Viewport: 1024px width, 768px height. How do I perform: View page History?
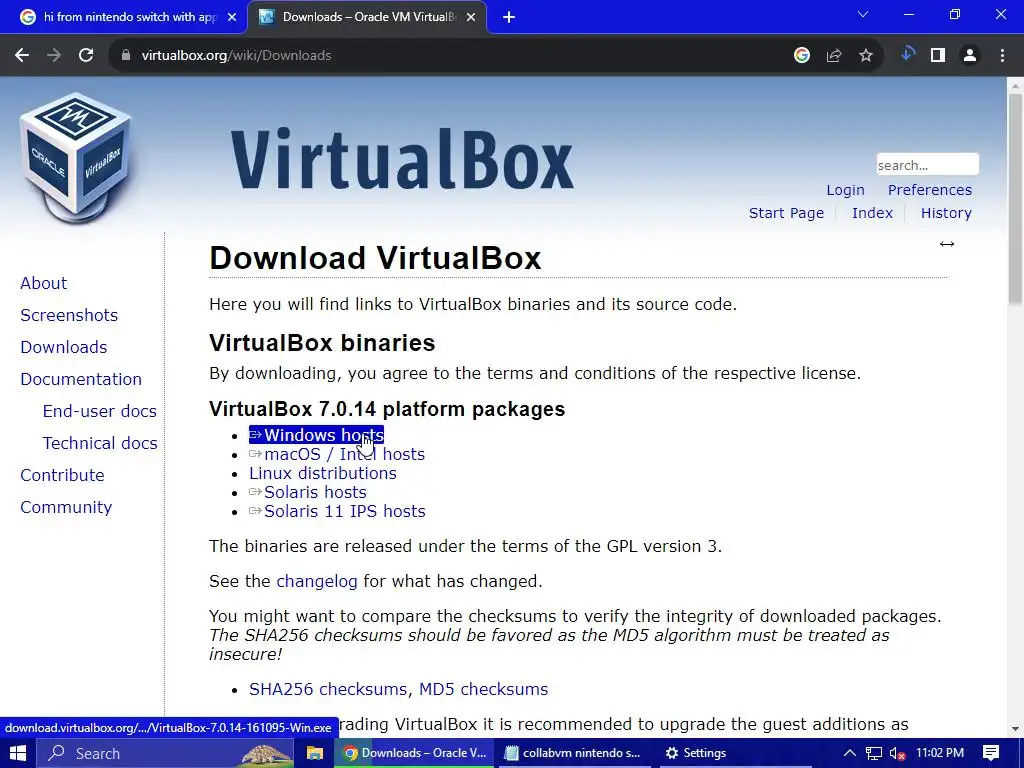coord(946,213)
